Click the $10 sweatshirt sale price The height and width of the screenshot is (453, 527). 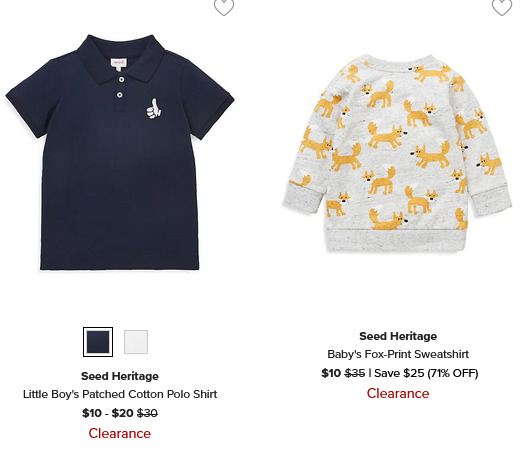tap(331, 373)
